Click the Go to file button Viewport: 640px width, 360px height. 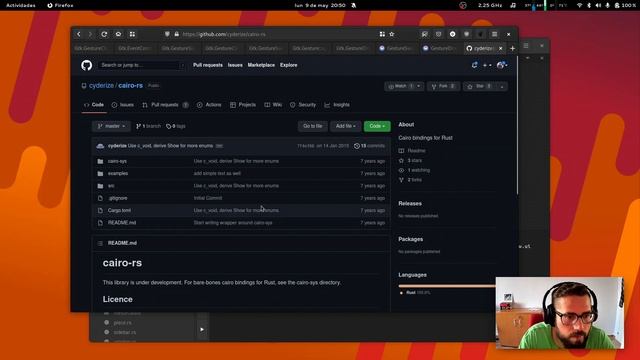(313, 127)
